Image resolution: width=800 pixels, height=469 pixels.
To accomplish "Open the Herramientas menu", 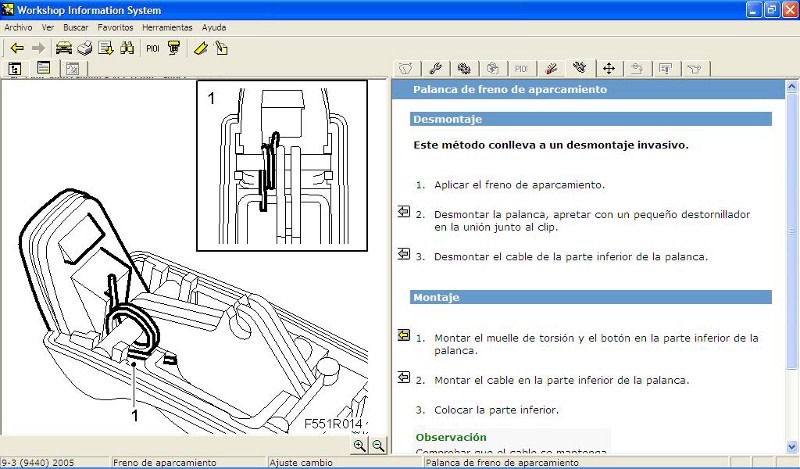I will (167, 27).
